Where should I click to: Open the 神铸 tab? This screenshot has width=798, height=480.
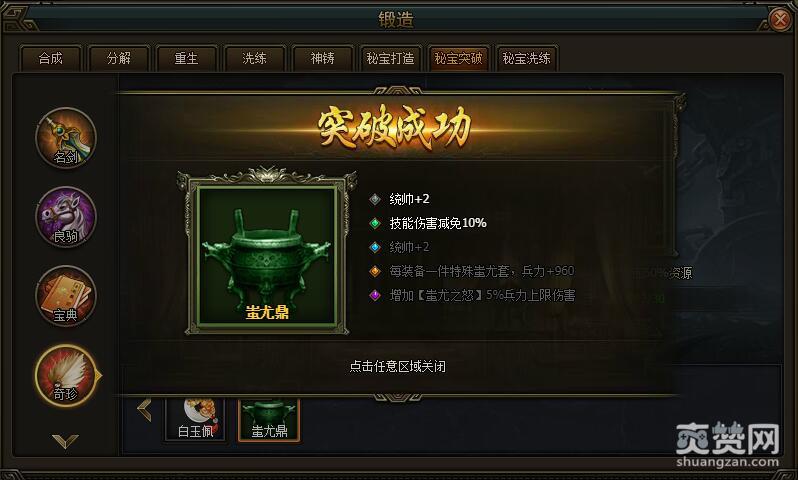click(x=322, y=59)
